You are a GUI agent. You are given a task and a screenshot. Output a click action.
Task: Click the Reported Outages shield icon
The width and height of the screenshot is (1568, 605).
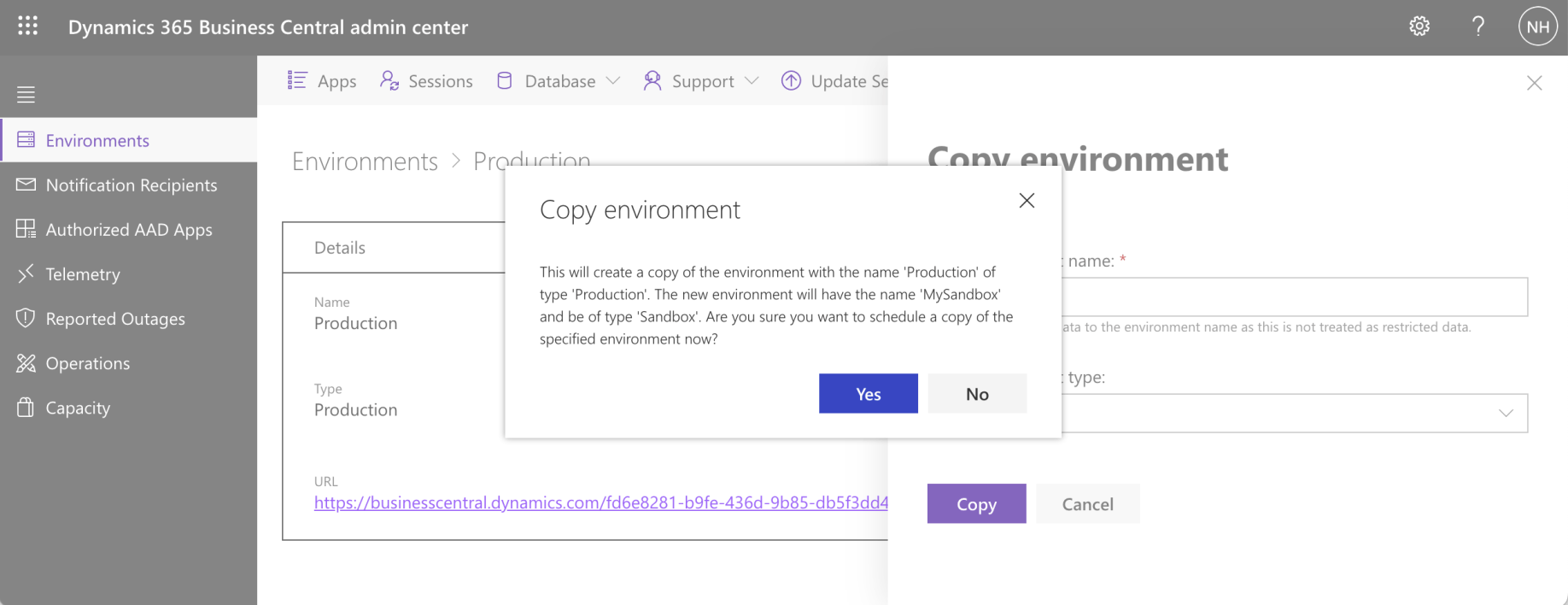(26, 318)
